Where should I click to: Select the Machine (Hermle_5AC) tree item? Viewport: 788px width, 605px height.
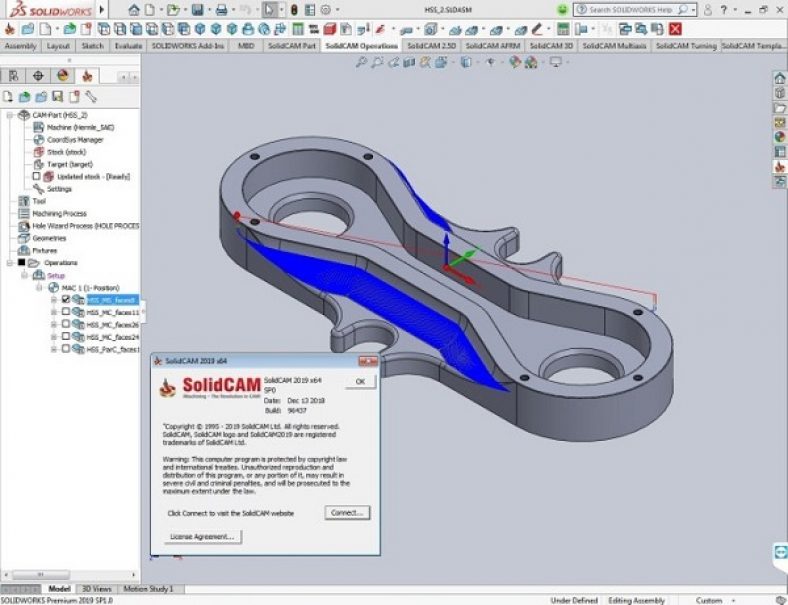click(80, 127)
